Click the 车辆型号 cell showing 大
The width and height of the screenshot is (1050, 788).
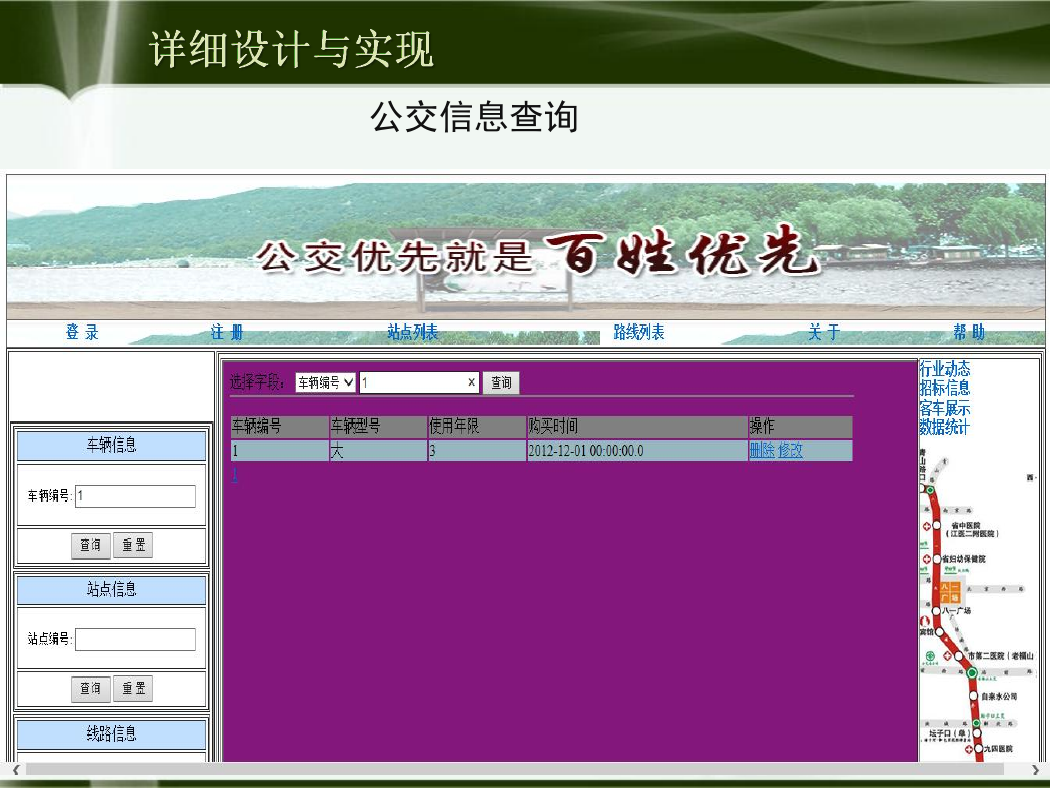378,451
